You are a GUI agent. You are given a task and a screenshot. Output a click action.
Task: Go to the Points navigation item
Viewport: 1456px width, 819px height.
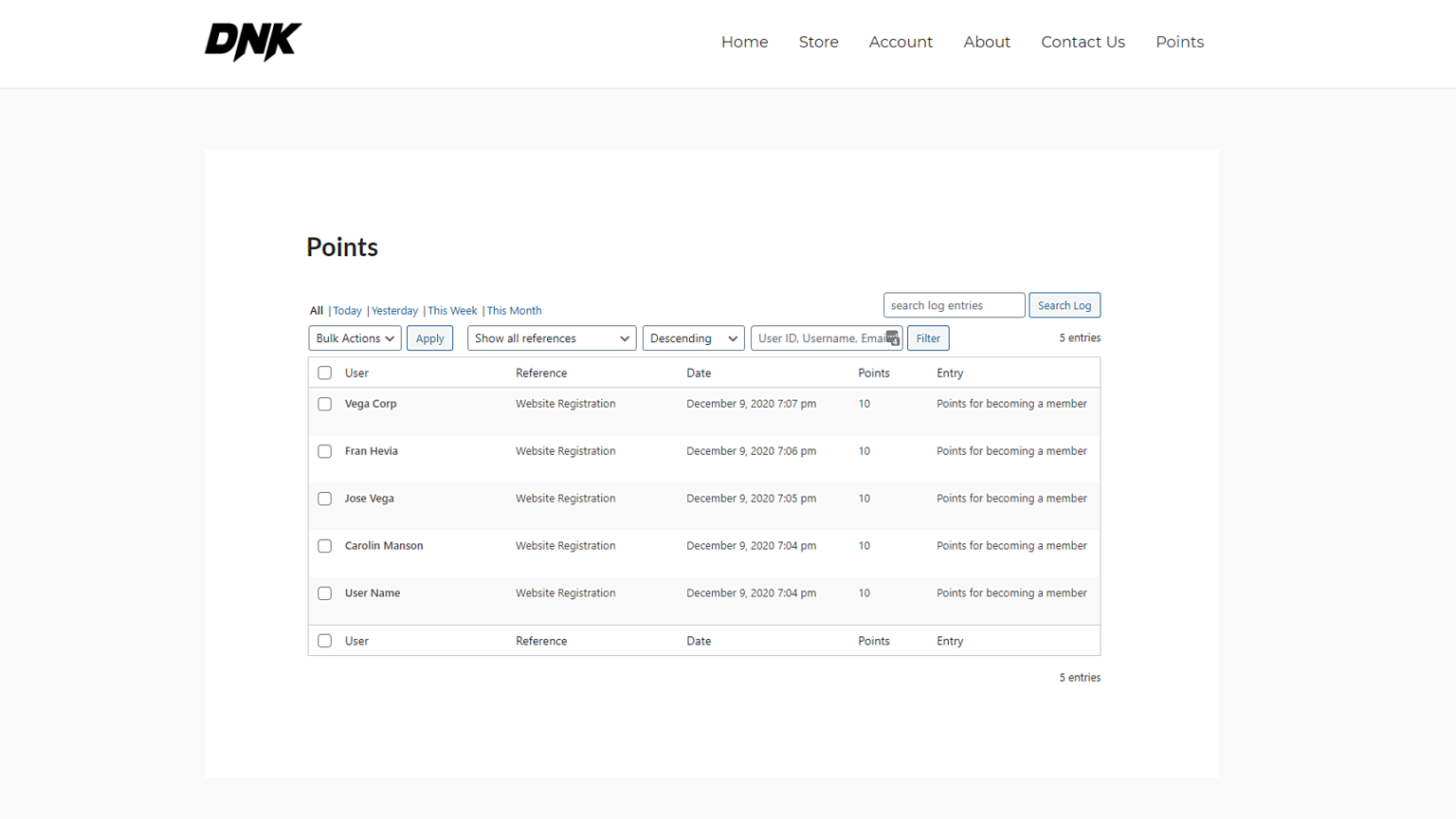click(x=1179, y=42)
